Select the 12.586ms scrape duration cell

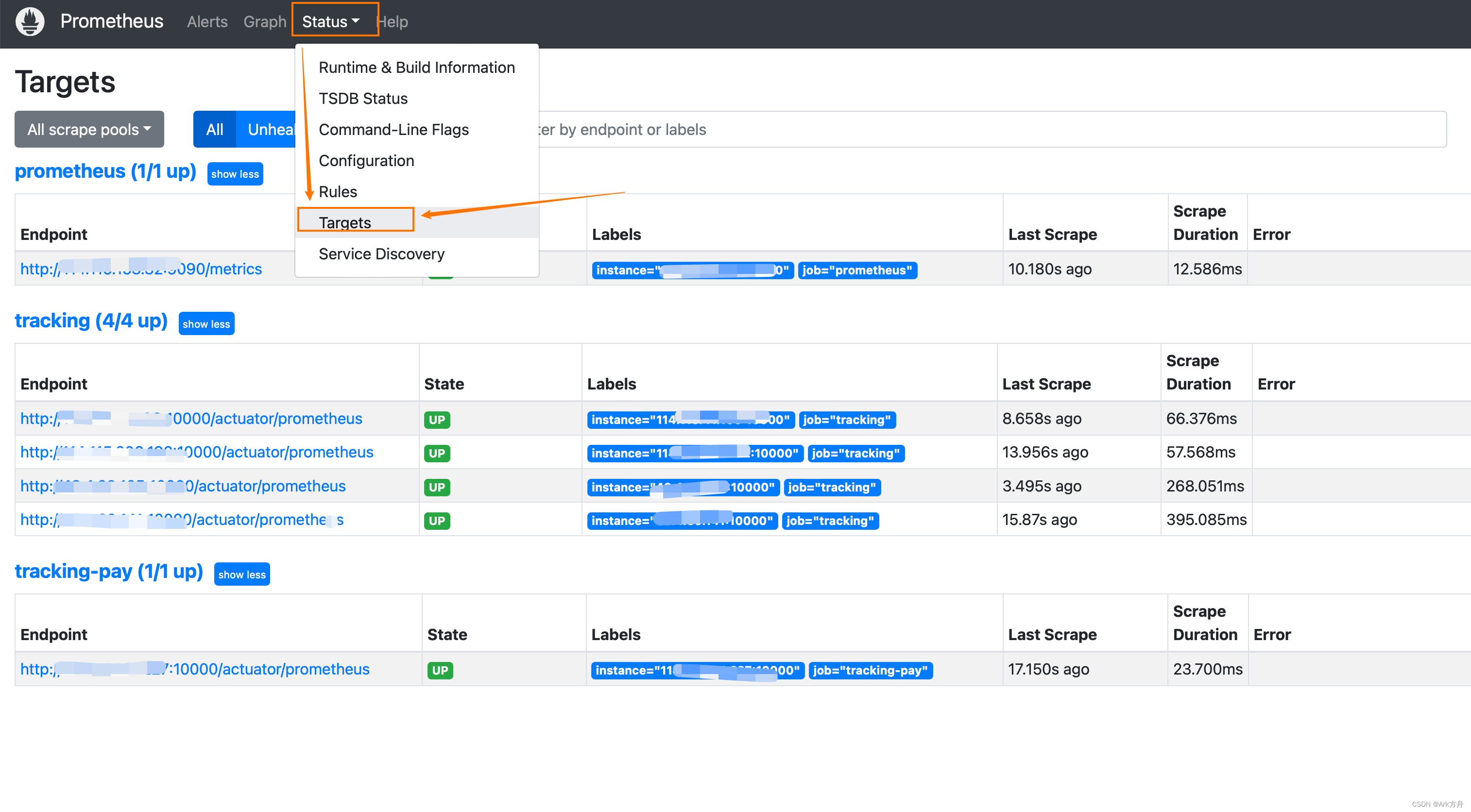[x=1207, y=269]
